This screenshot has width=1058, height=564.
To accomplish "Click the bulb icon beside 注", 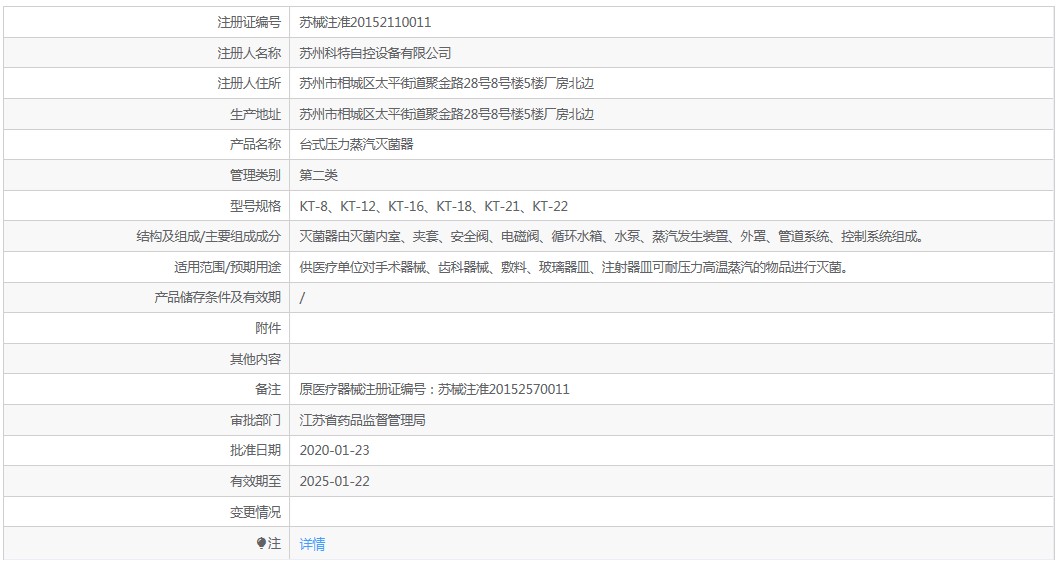I will pyautogui.click(x=261, y=543).
